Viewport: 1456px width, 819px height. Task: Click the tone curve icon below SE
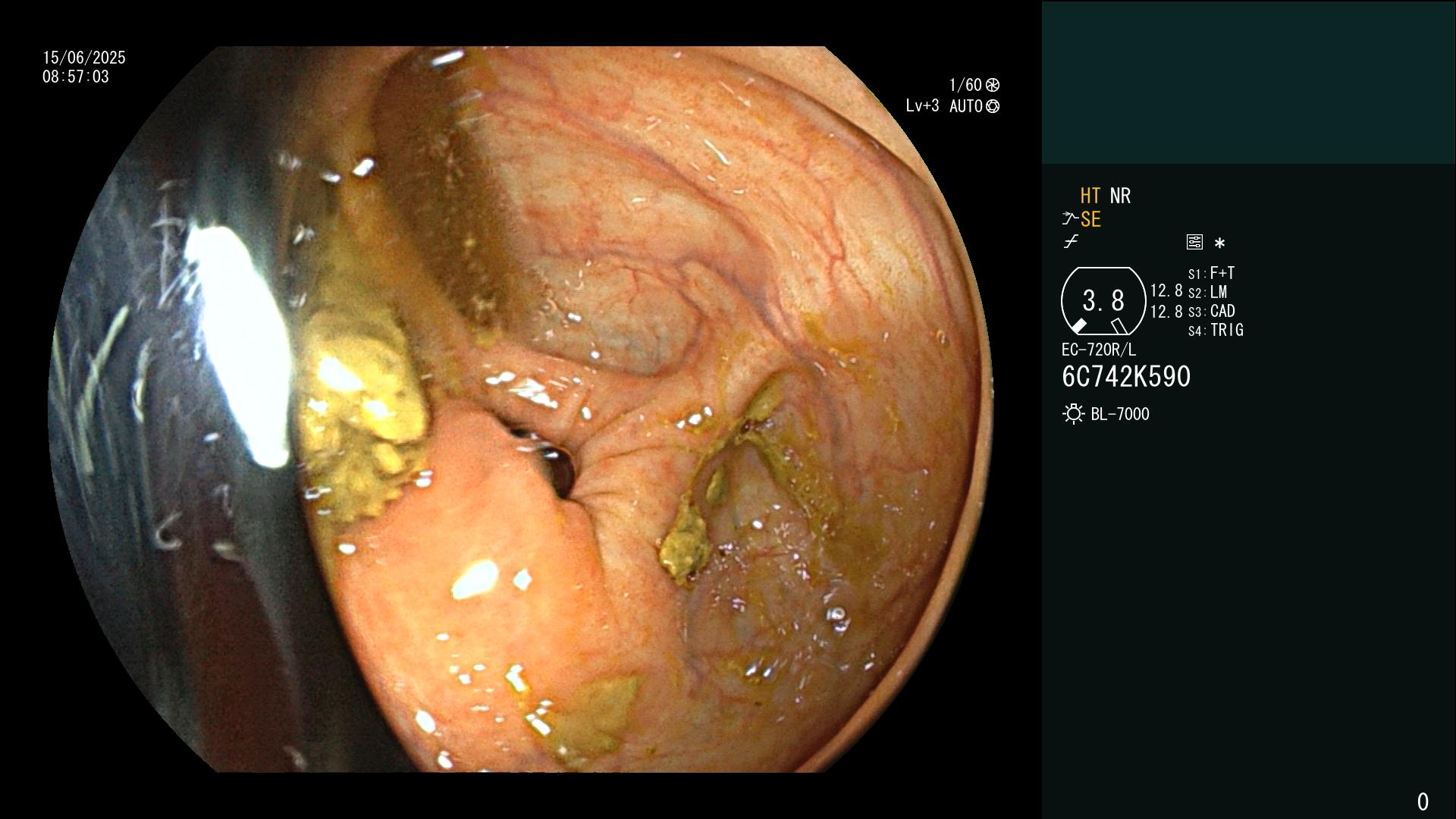pyautogui.click(x=1071, y=242)
